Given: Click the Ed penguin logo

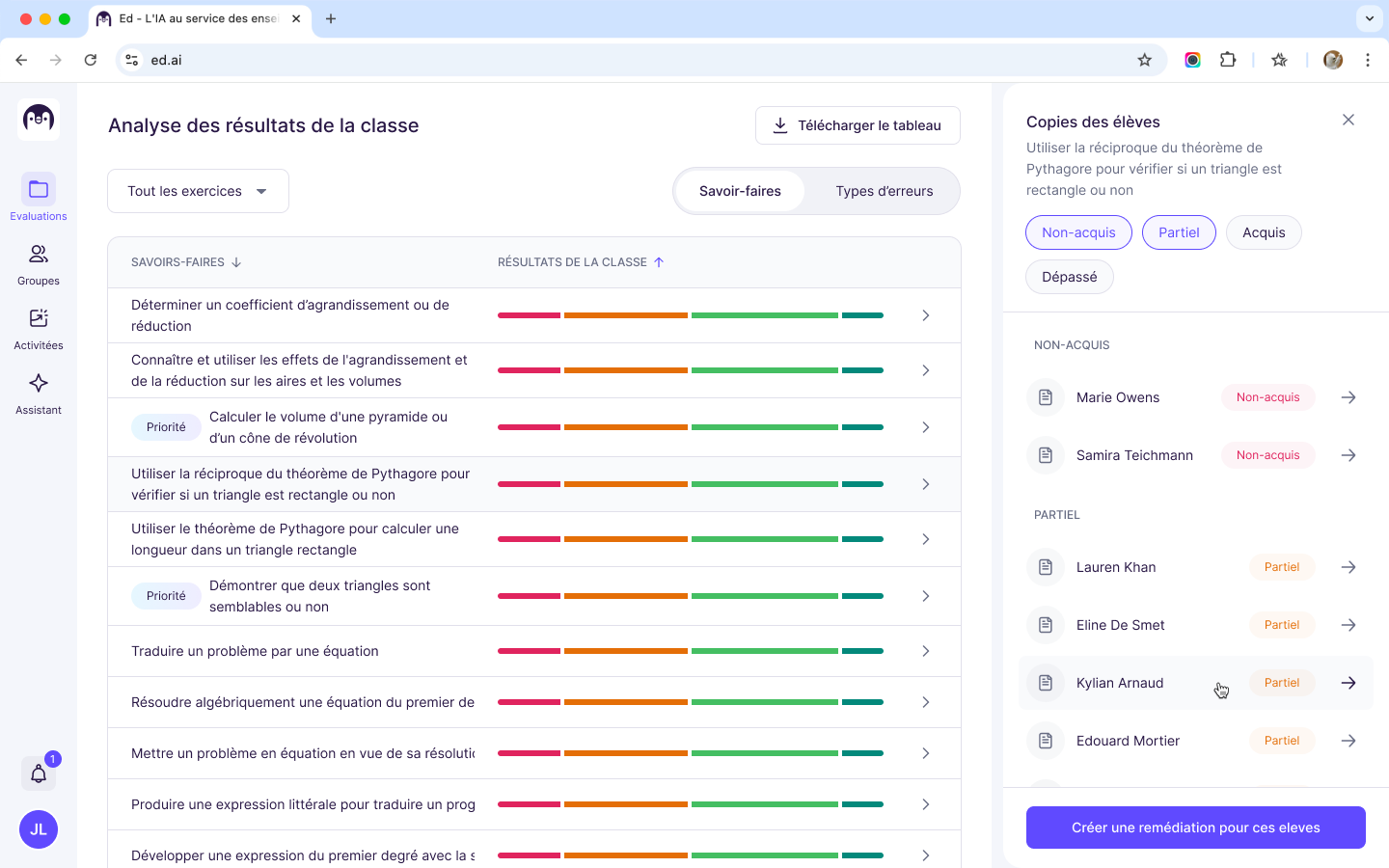Looking at the screenshot, I should (x=39, y=120).
